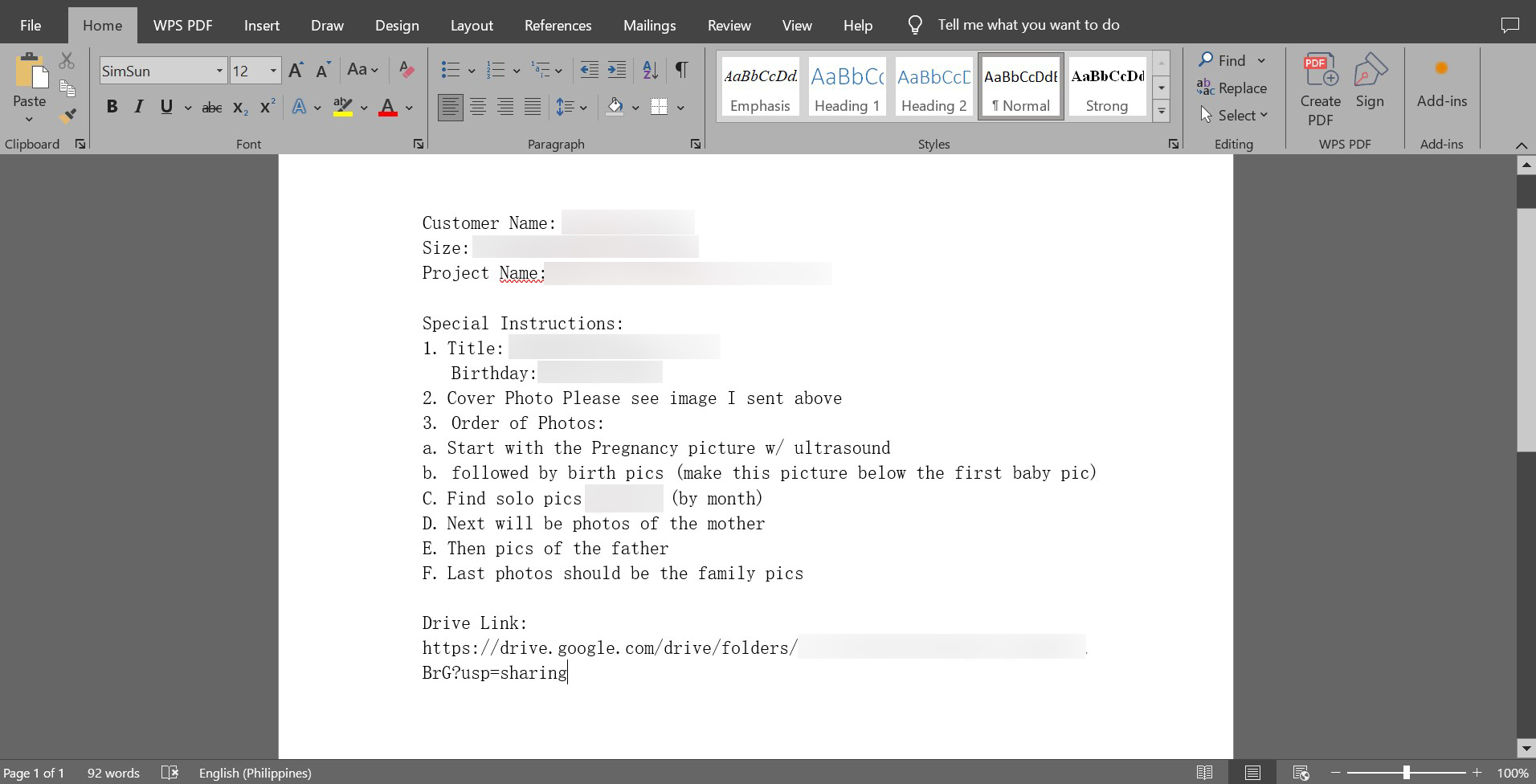Open the Add-ins button

tap(1442, 84)
